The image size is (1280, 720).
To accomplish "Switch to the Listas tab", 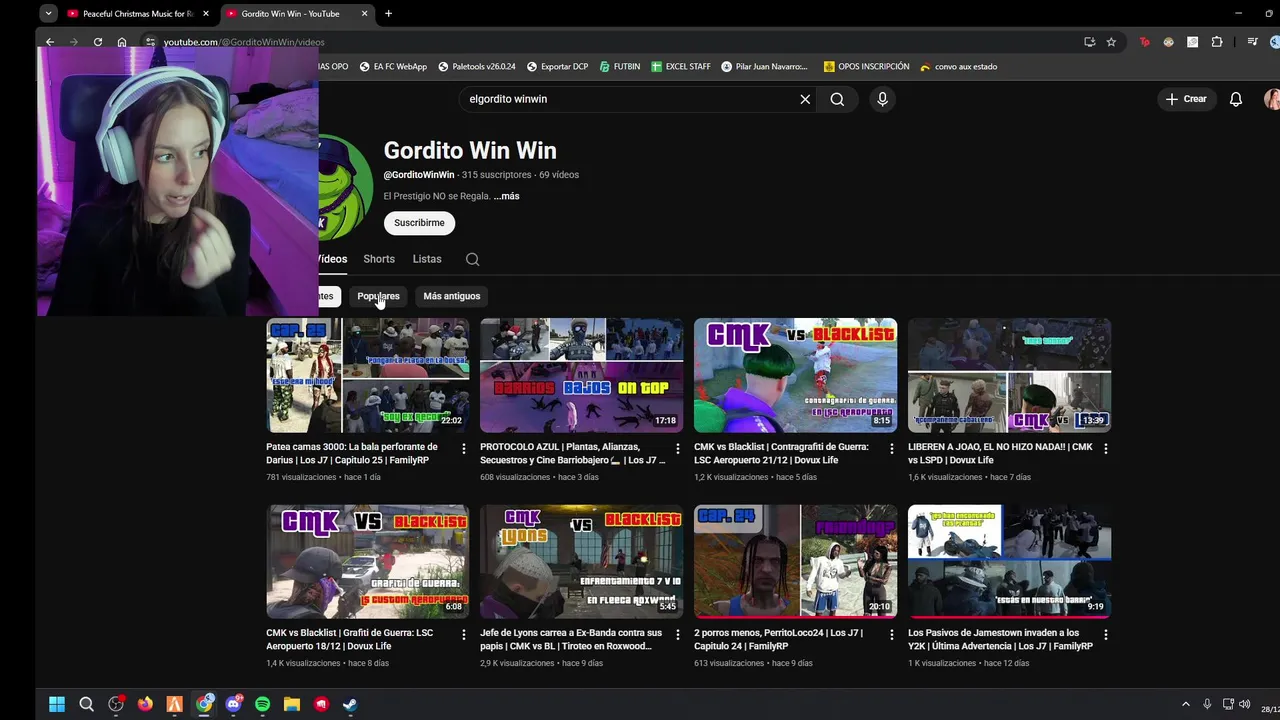I will tap(427, 259).
